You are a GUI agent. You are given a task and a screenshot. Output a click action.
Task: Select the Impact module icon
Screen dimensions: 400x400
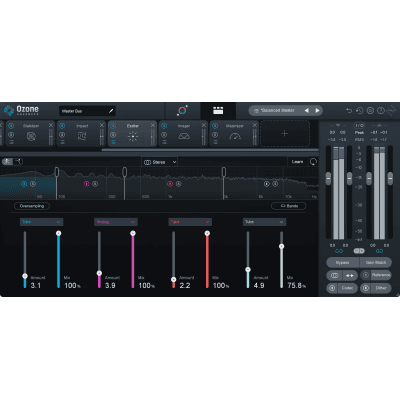(x=82, y=136)
